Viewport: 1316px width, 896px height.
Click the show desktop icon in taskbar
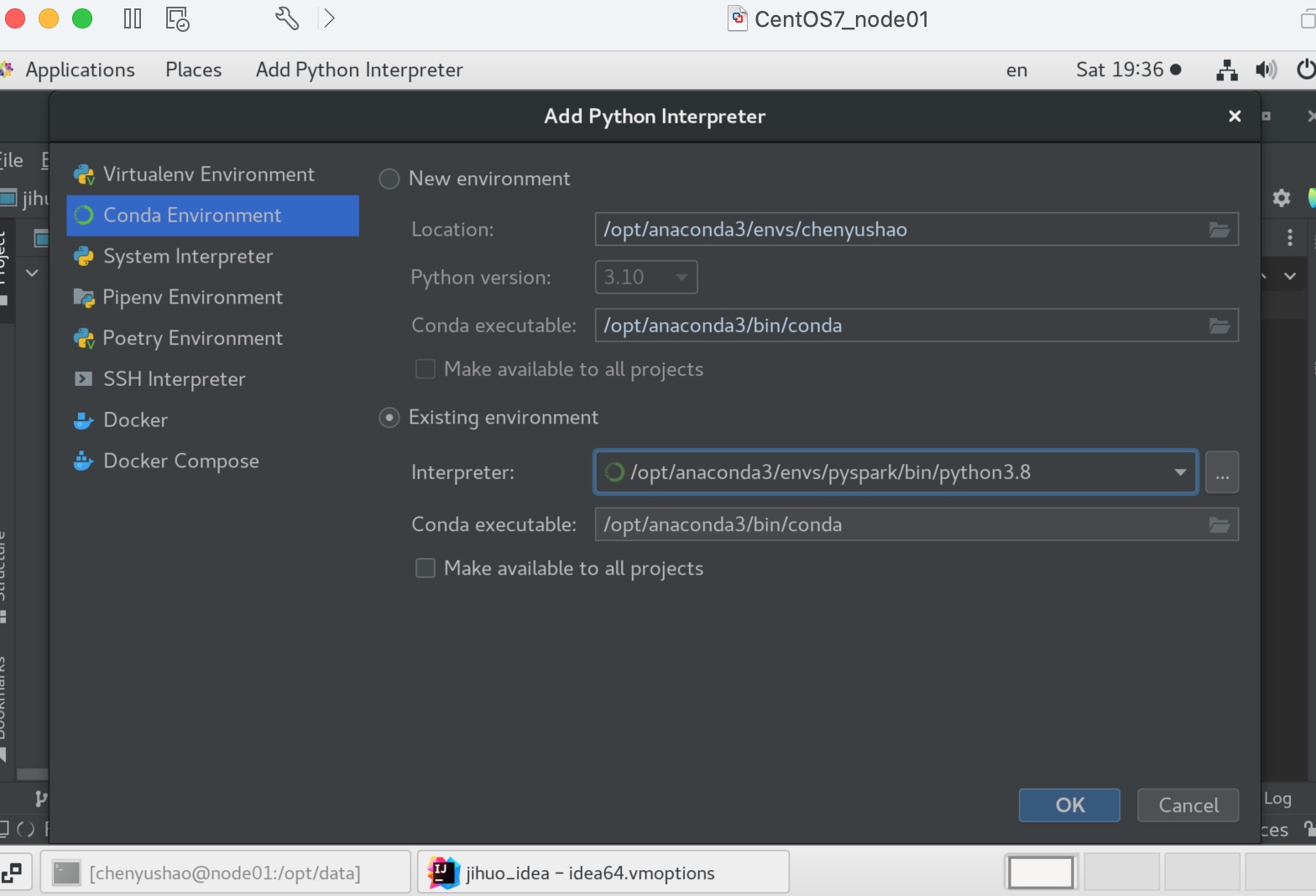[x=13, y=873]
